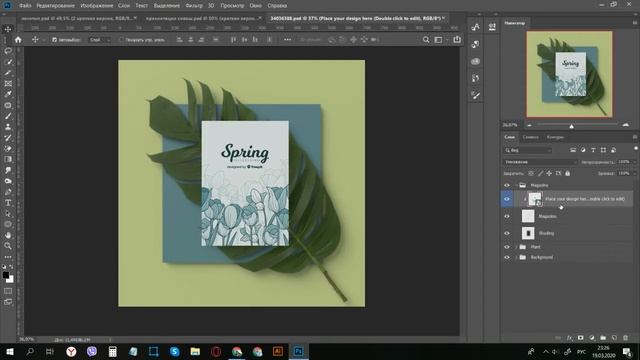The width and height of the screenshot is (640, 360).
Task: Click the Home icon in the options bar
Action: 18,40
